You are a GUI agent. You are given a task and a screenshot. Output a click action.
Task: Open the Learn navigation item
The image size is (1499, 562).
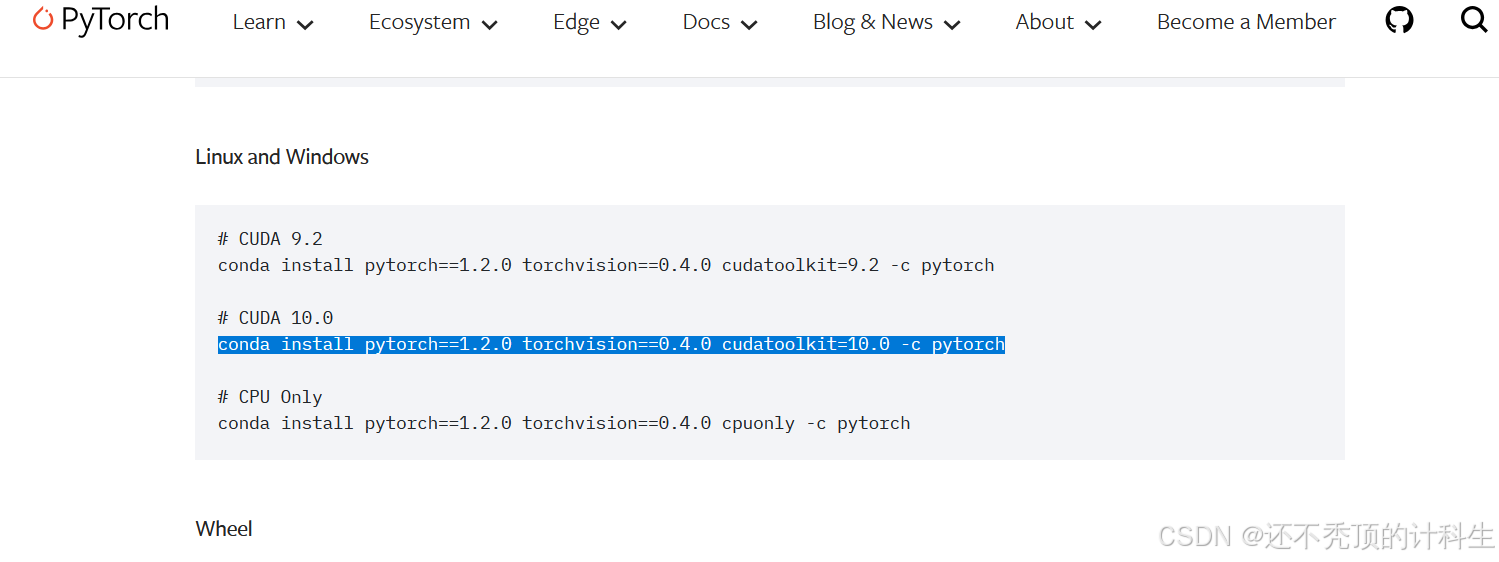pos(259,22)
